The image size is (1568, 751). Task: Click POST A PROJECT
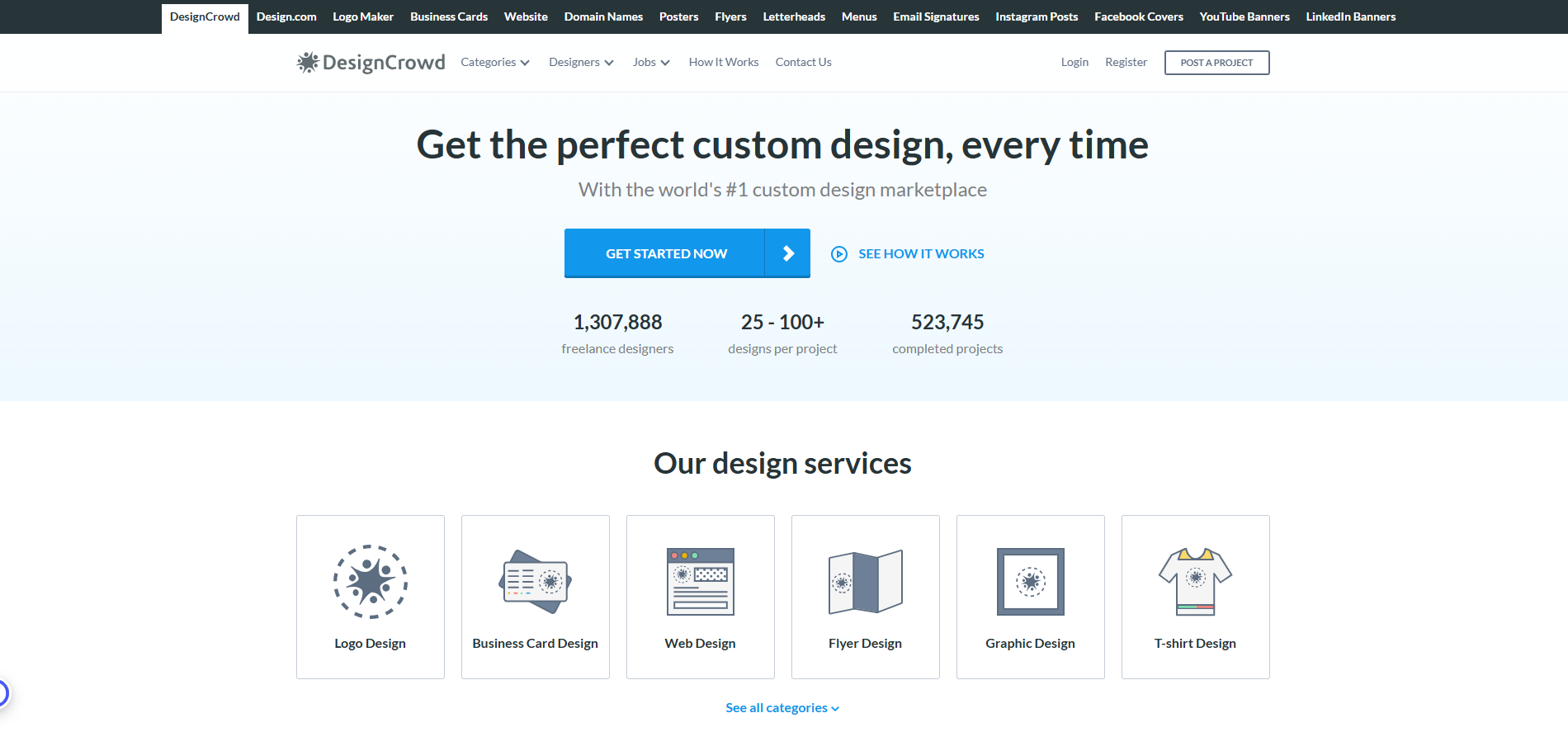(x=1216, y=62)
